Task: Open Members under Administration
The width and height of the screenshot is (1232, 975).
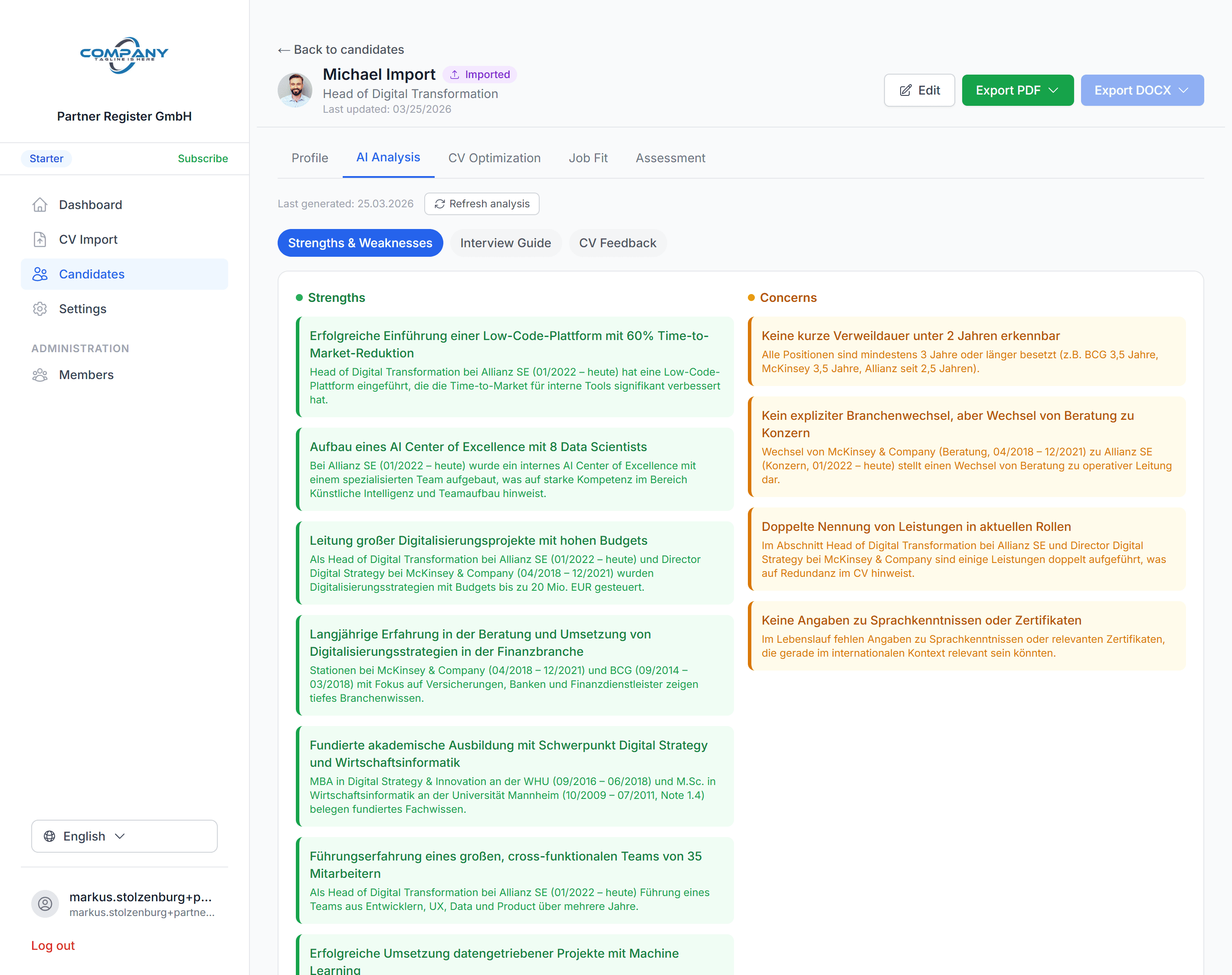Action: pyautogui.click(x=86, y=374)
